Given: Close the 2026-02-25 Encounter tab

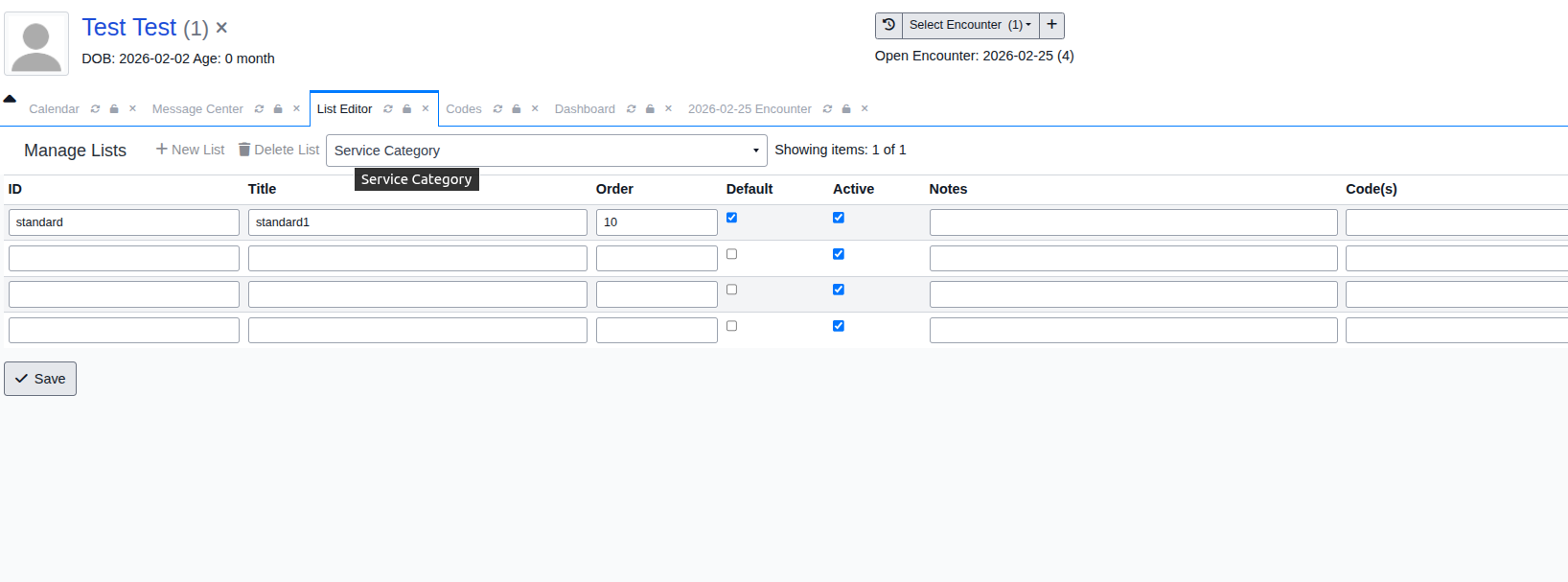Looking at the screenshot, I should pos(865,109).
